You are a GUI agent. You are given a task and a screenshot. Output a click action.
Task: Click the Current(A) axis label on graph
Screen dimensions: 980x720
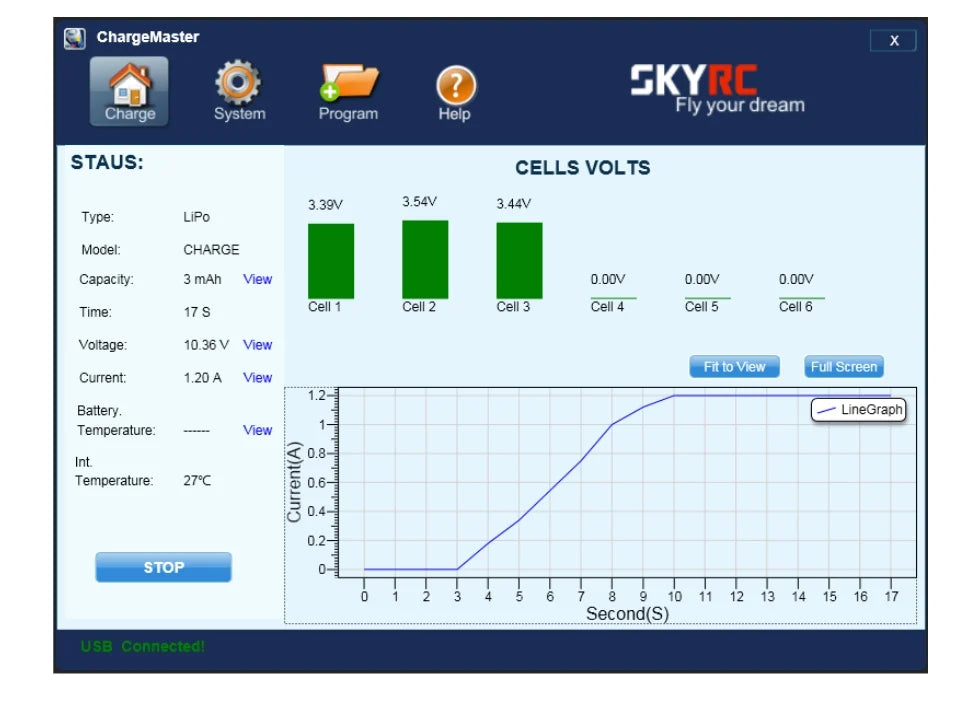(295, 483)
